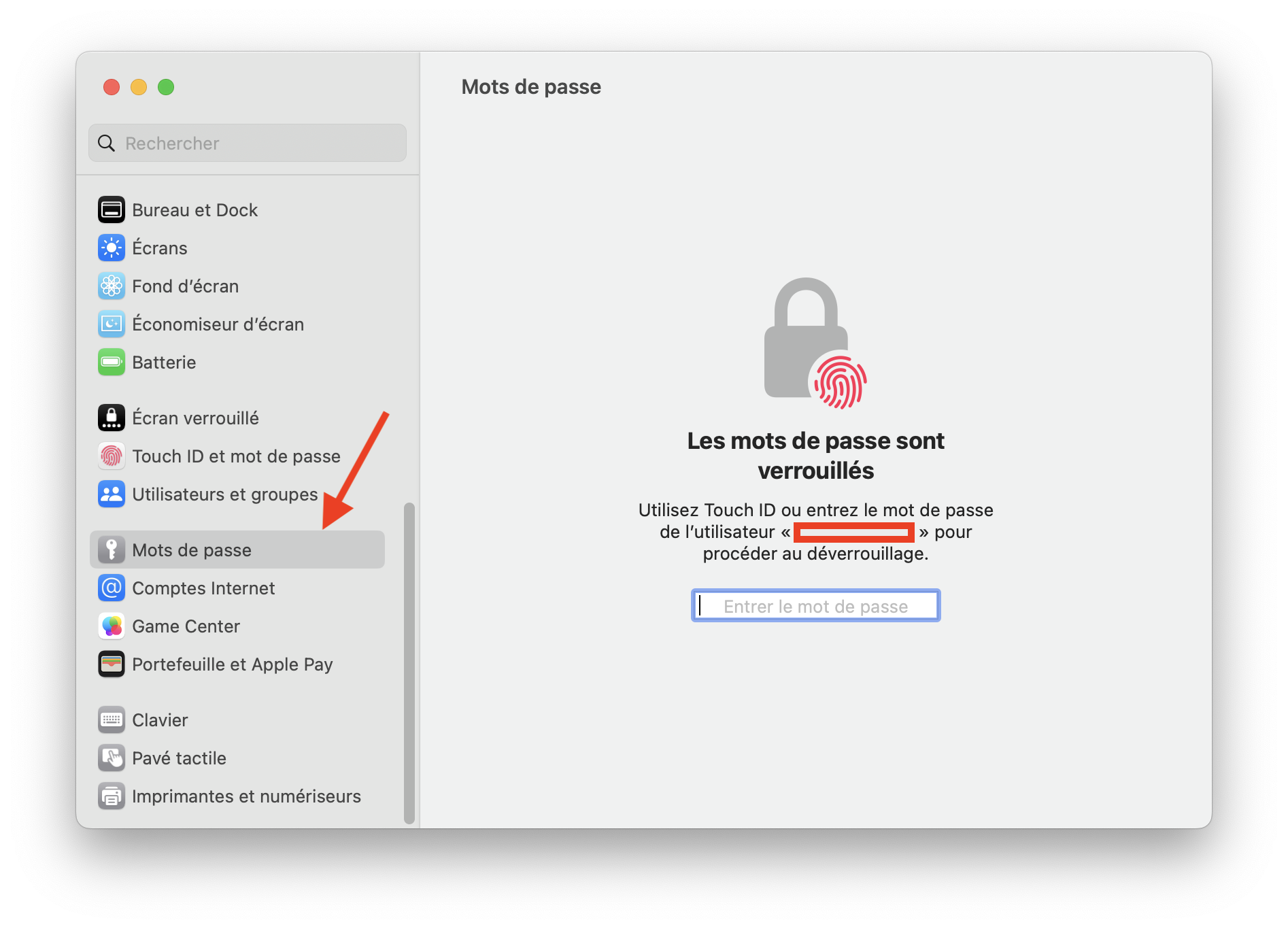Screen dimensions: 1288x929
Task: Click the Rechercher search field
Action: click(248, 143)
